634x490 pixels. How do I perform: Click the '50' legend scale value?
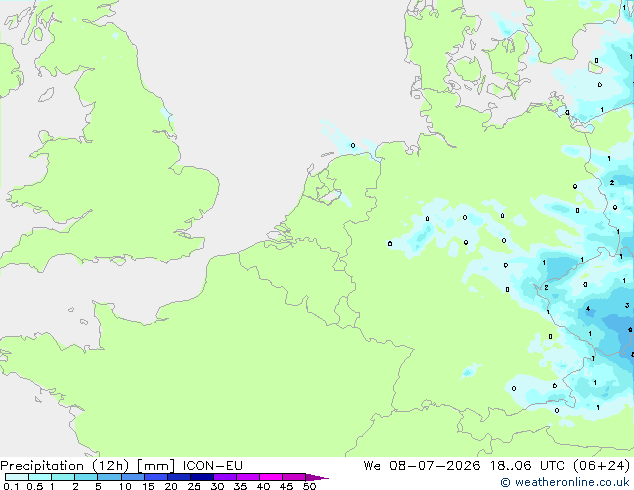pos(309,486)
